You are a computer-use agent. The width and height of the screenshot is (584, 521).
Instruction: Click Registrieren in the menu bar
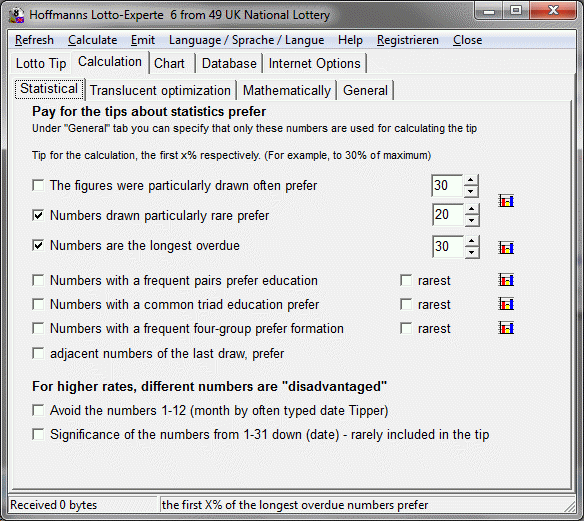click(407, 40)
